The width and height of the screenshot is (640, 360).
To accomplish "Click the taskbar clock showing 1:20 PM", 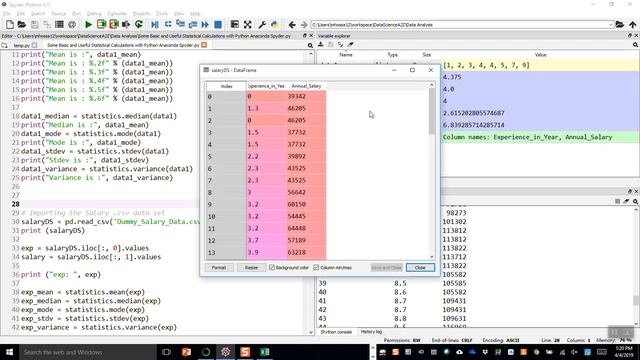I will point(624,351).
